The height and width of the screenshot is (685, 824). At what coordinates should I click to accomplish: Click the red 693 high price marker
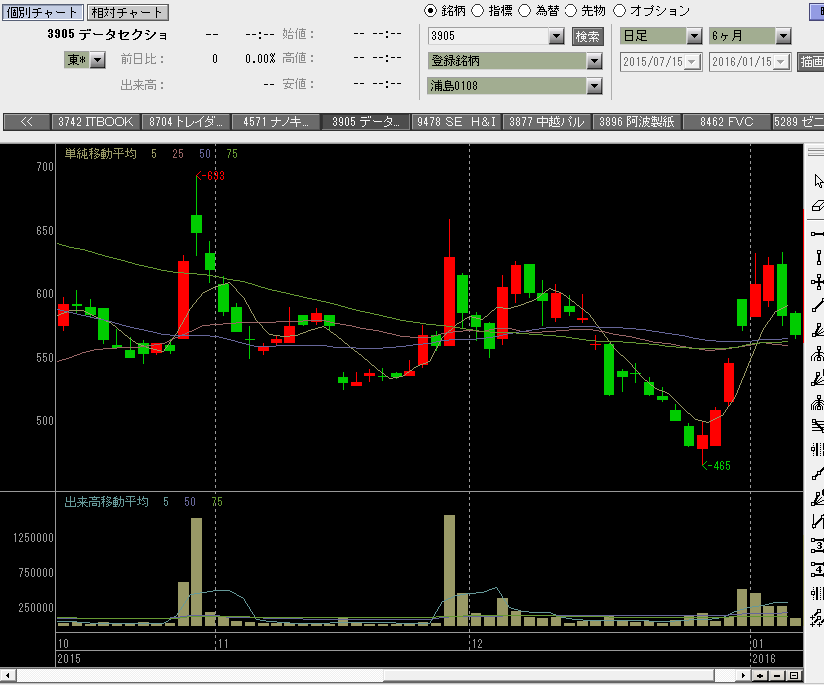210,176
